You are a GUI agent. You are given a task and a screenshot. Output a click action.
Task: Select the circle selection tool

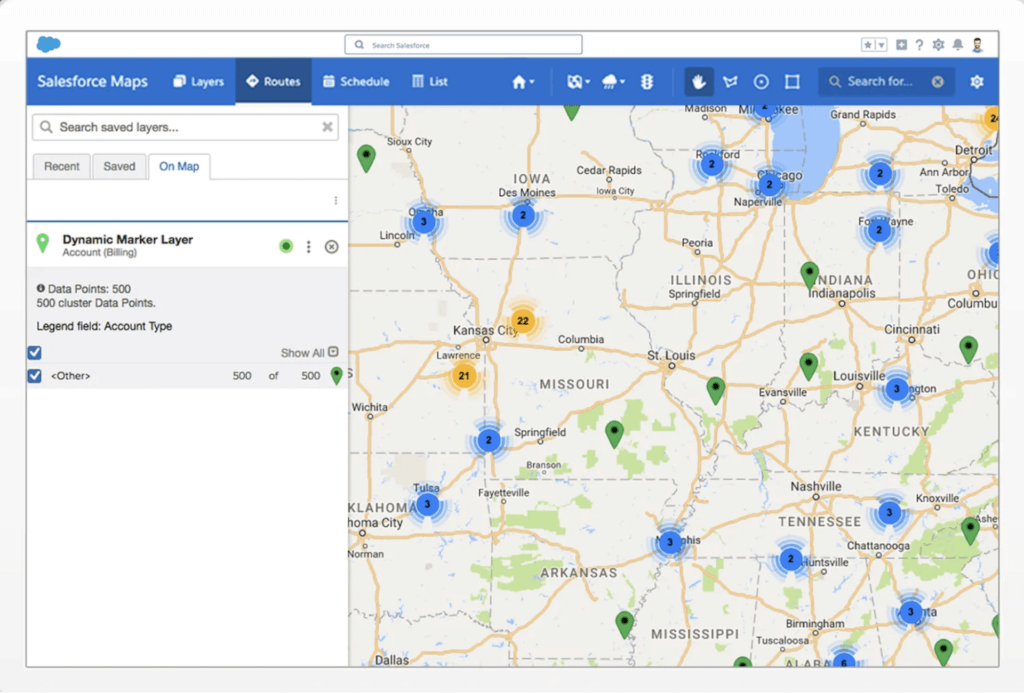click(x=761, y=82)
